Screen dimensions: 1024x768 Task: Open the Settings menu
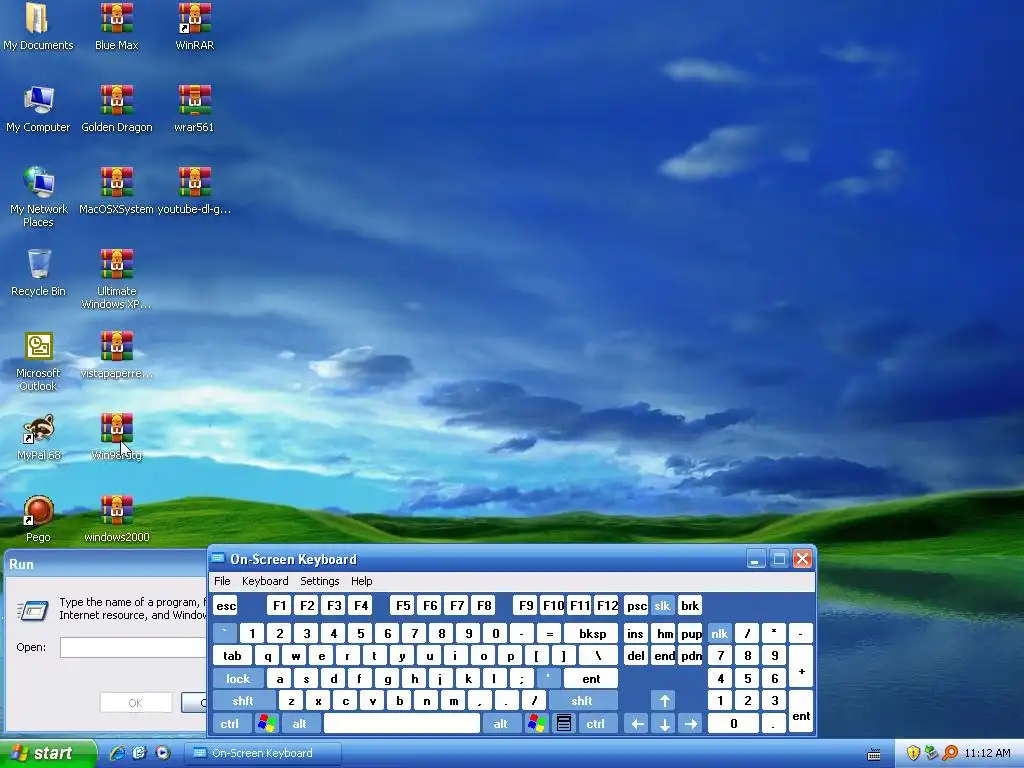click(320, 581)
